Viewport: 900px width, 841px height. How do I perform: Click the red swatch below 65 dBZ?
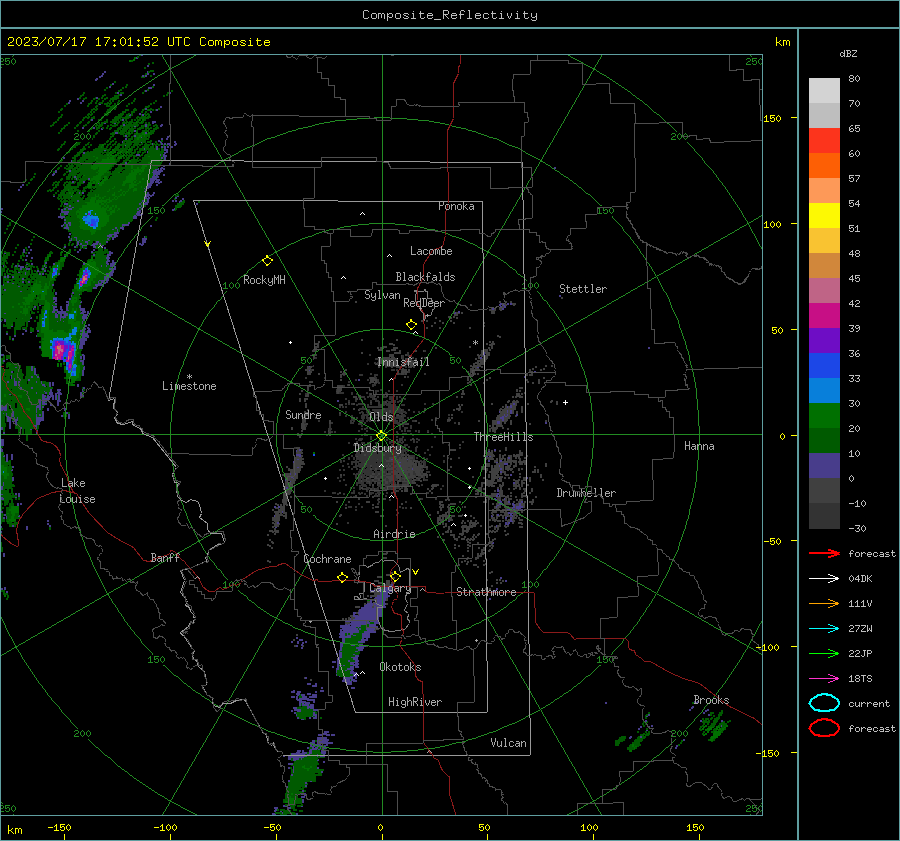(824, 140)
